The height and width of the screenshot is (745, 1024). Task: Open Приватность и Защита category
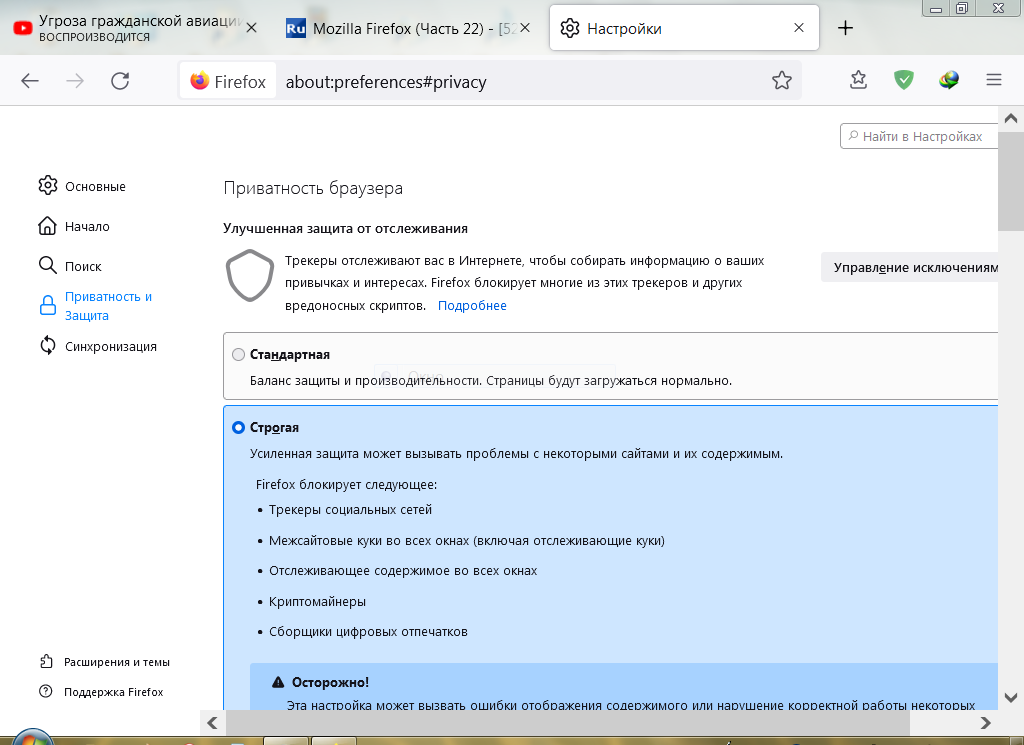(95, 306)
